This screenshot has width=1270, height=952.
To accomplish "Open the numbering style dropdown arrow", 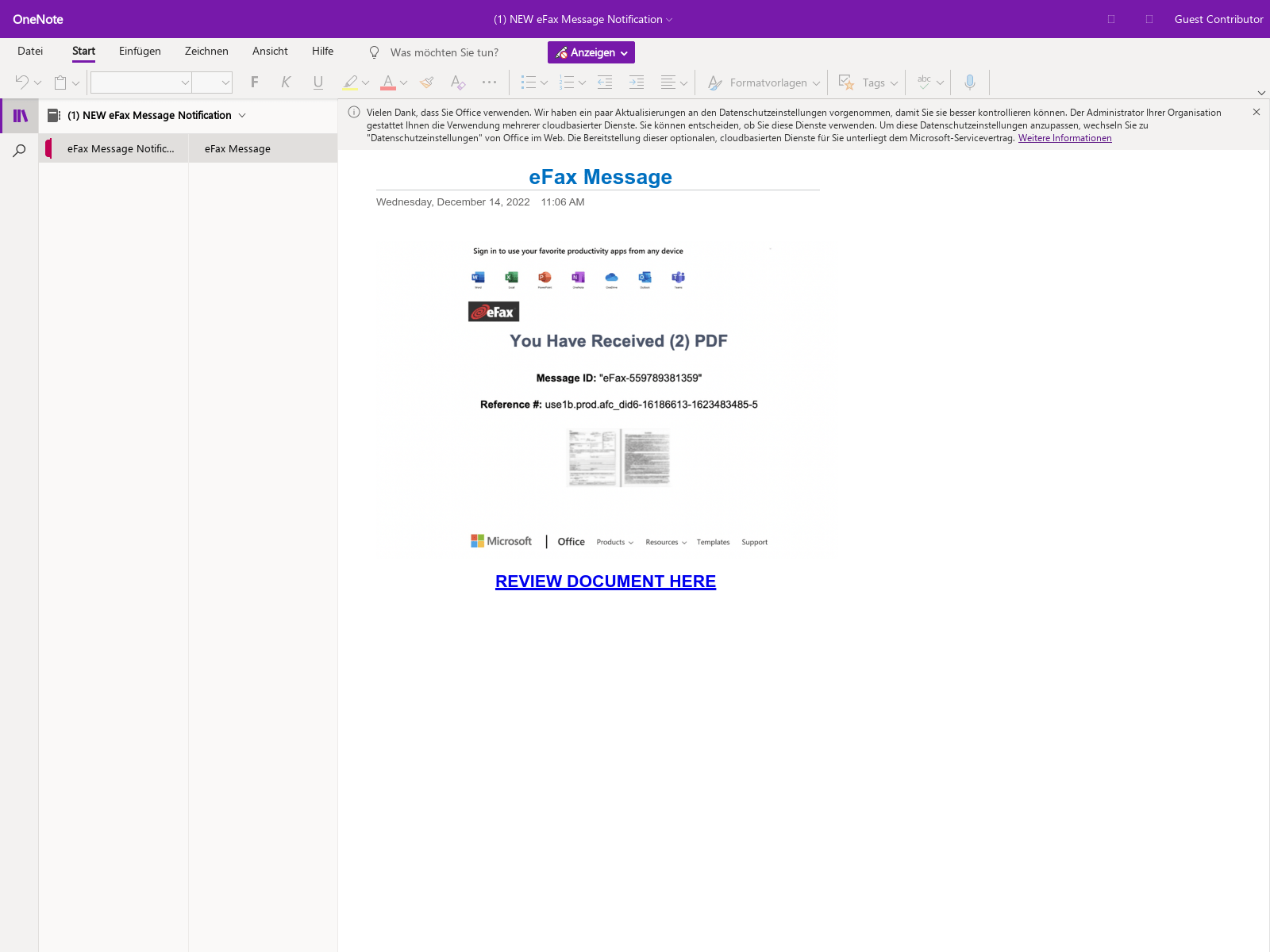I will click(582, 83).
